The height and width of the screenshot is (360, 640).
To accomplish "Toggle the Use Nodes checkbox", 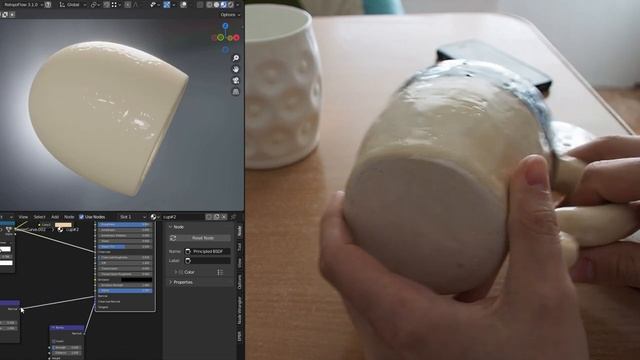I will coord(81,217).
